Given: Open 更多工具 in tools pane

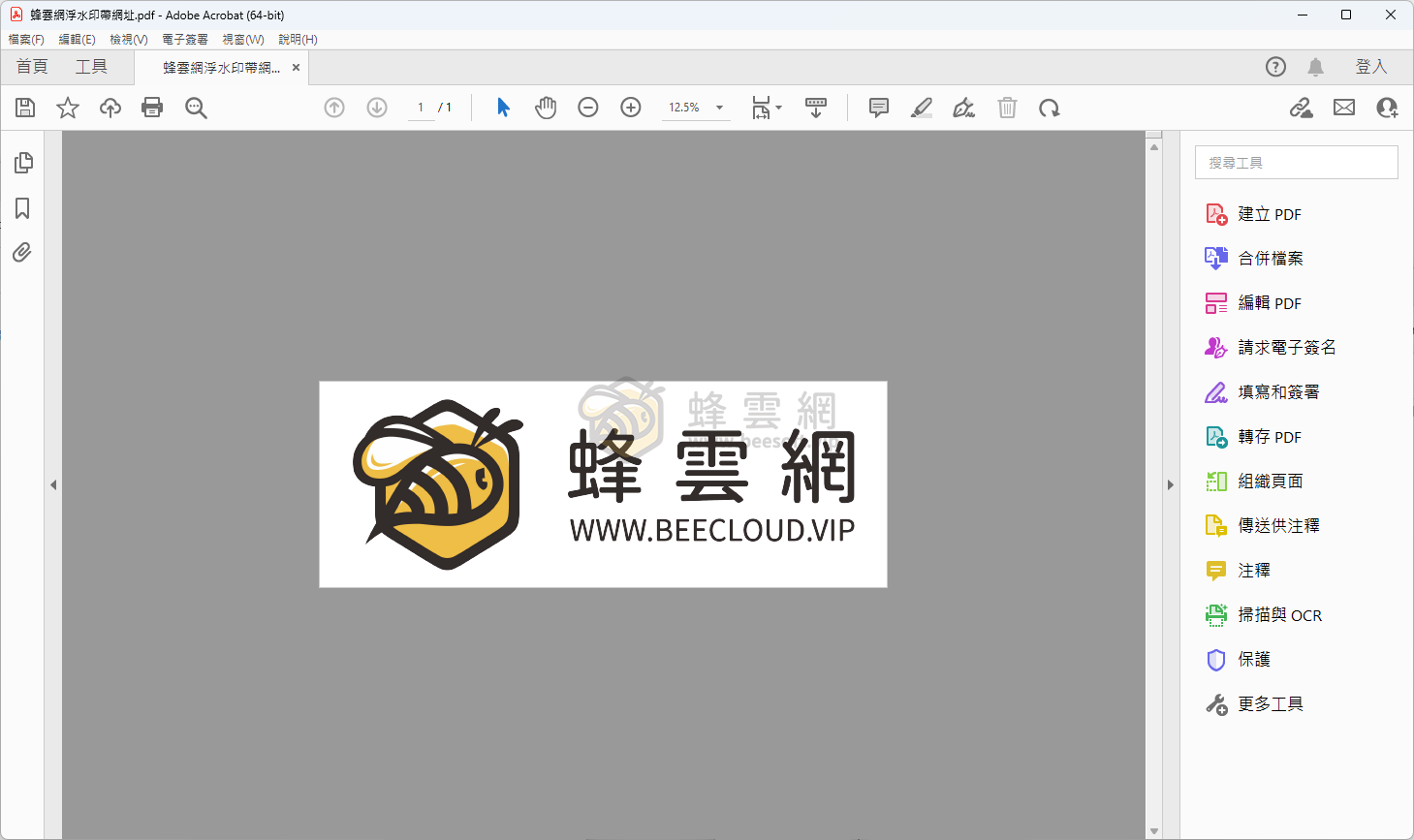Looking at the screenshot, I should pos(1254,704).
